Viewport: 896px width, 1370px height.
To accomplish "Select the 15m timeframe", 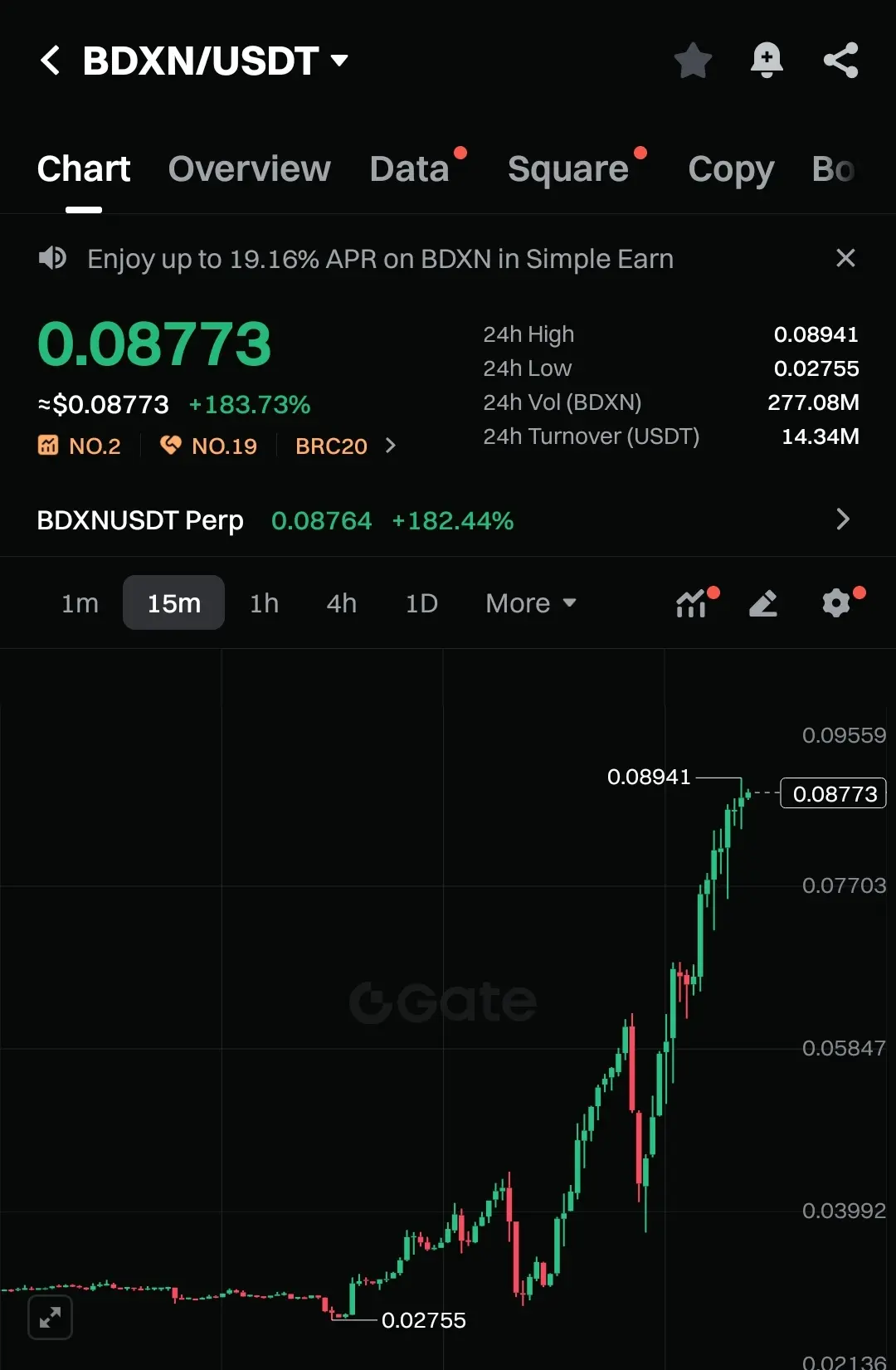I will tap(173, 603).
